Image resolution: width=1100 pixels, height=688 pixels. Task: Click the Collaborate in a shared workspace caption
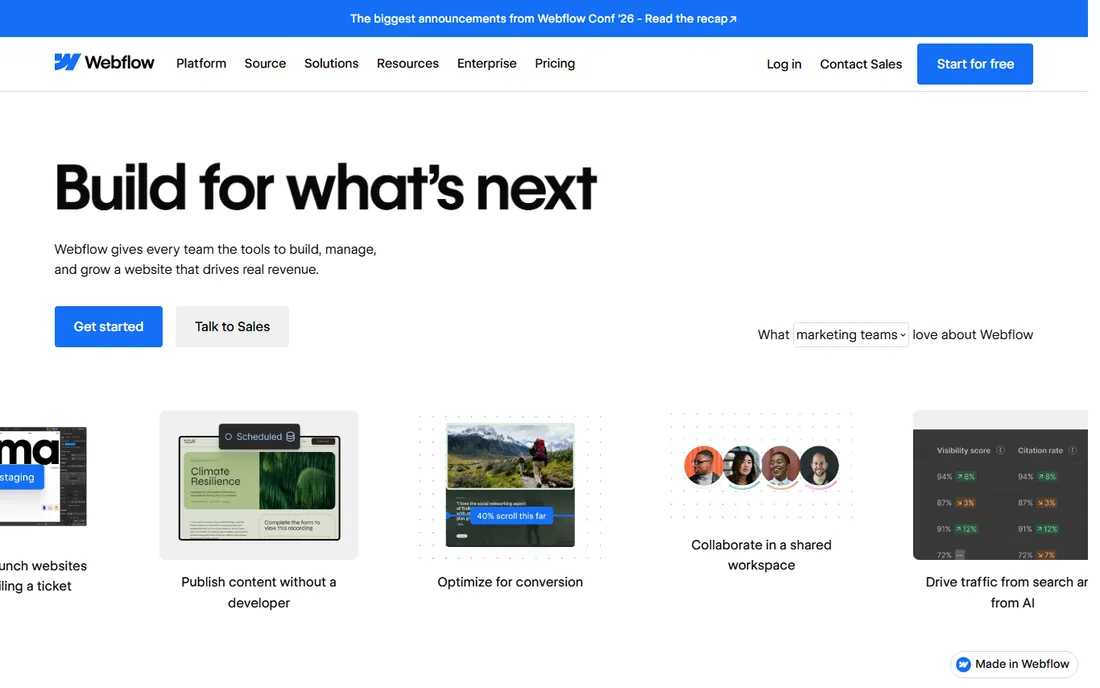pos(761,555)
